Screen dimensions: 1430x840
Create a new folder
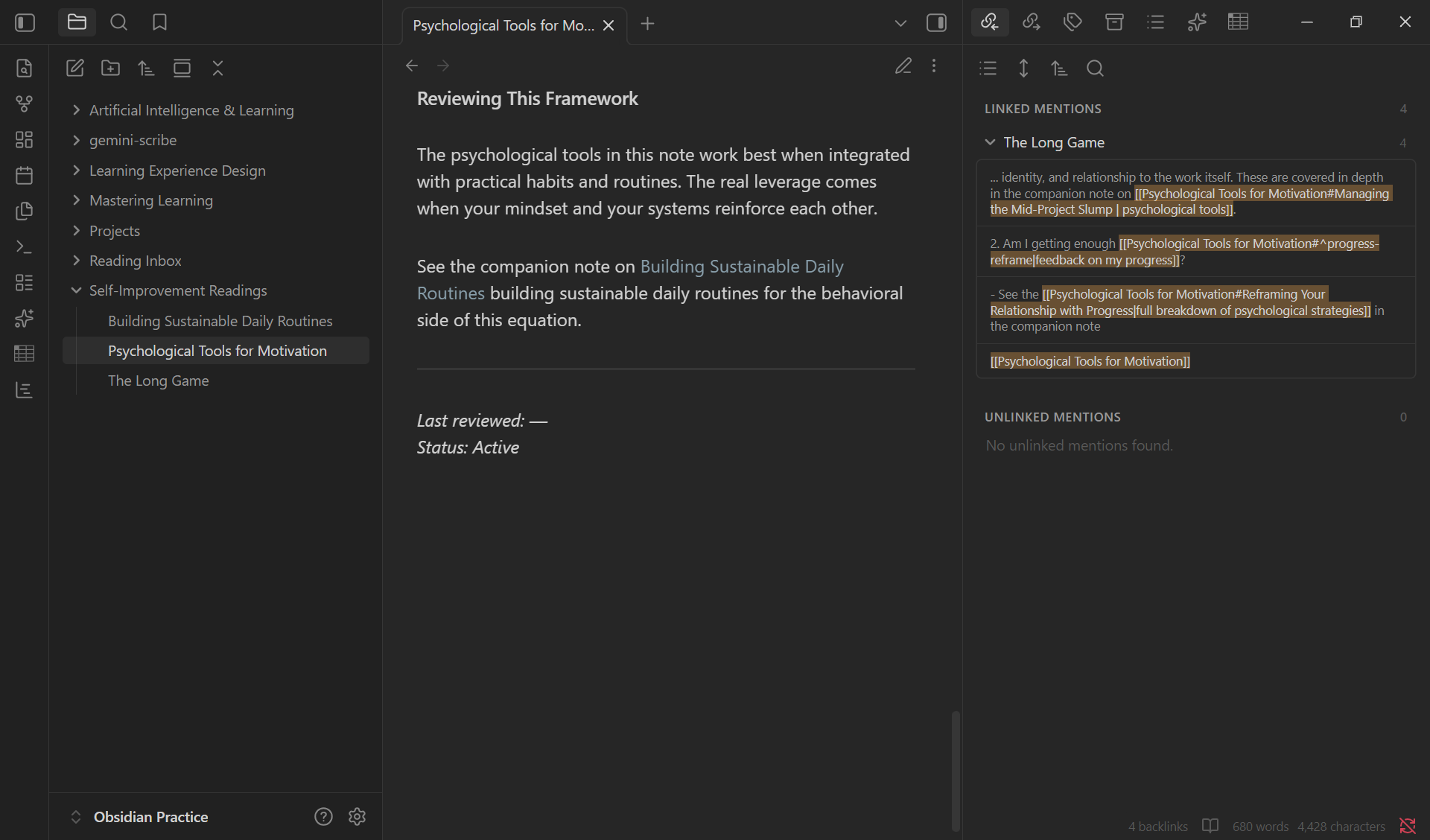(110, 68)
